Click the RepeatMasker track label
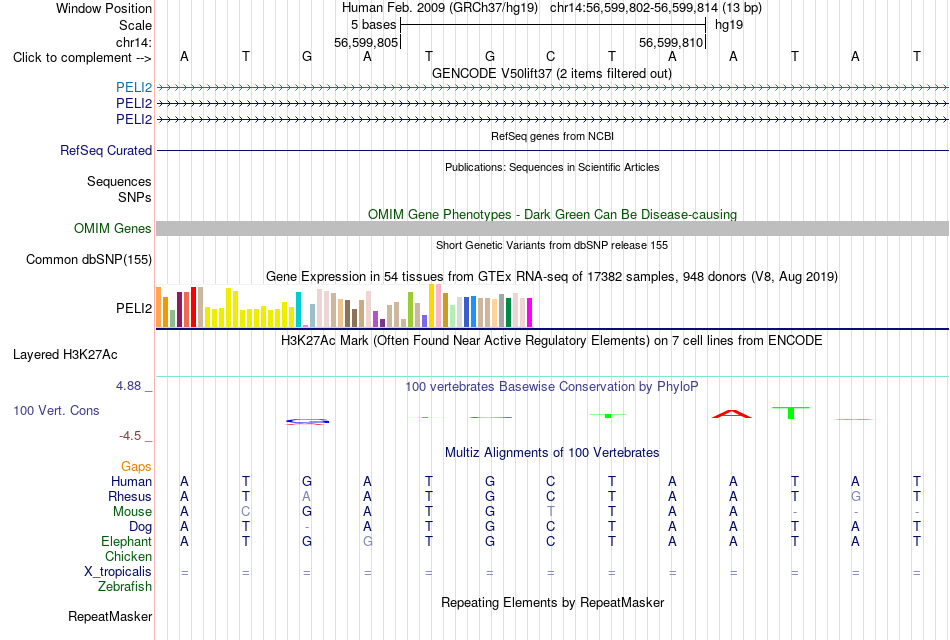The image size is (950, 640). (x=110, y=616)
